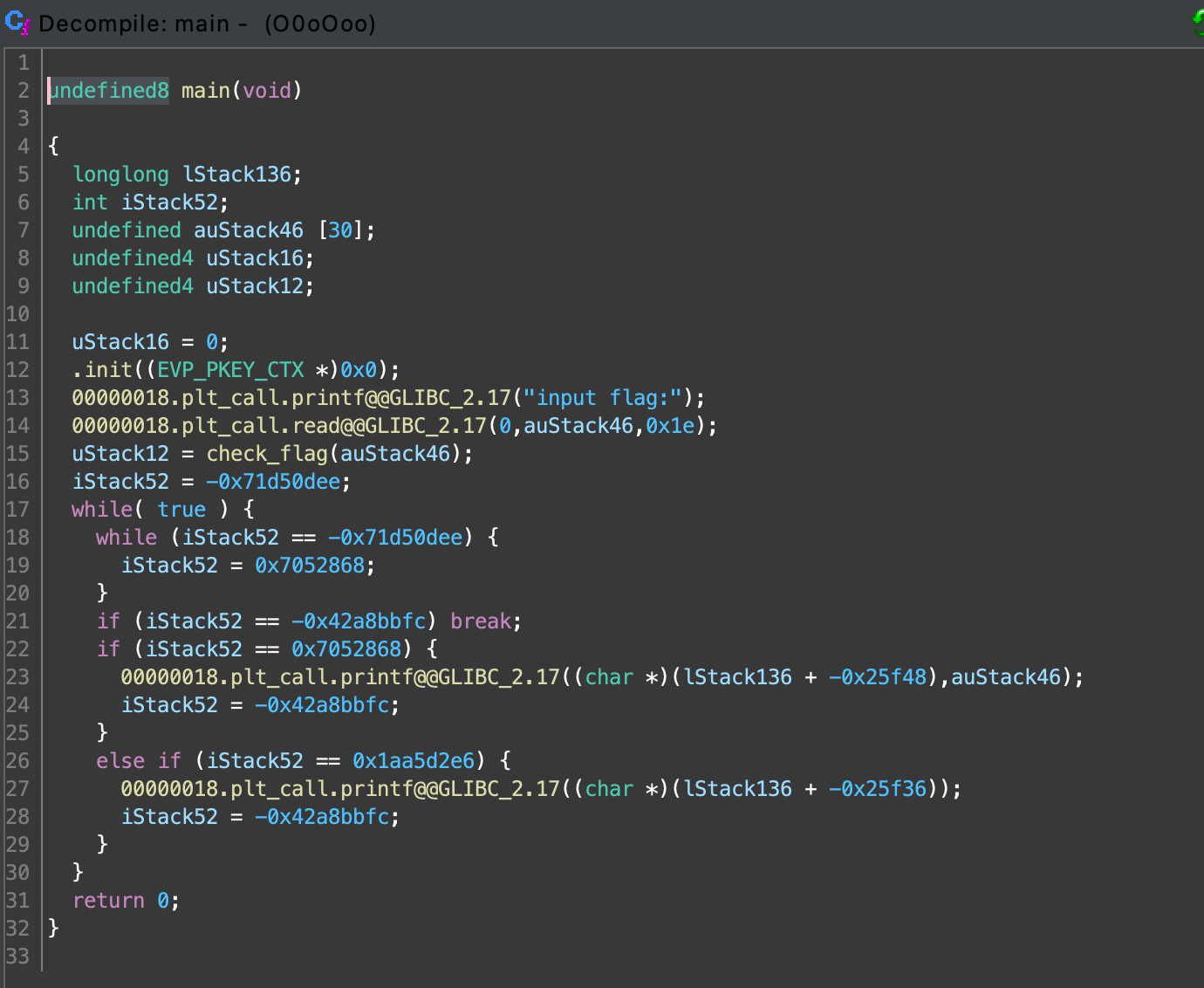1204x988 pixels.
Task: Select the 0x1e size argument in read
Action: tap(669, 426)
